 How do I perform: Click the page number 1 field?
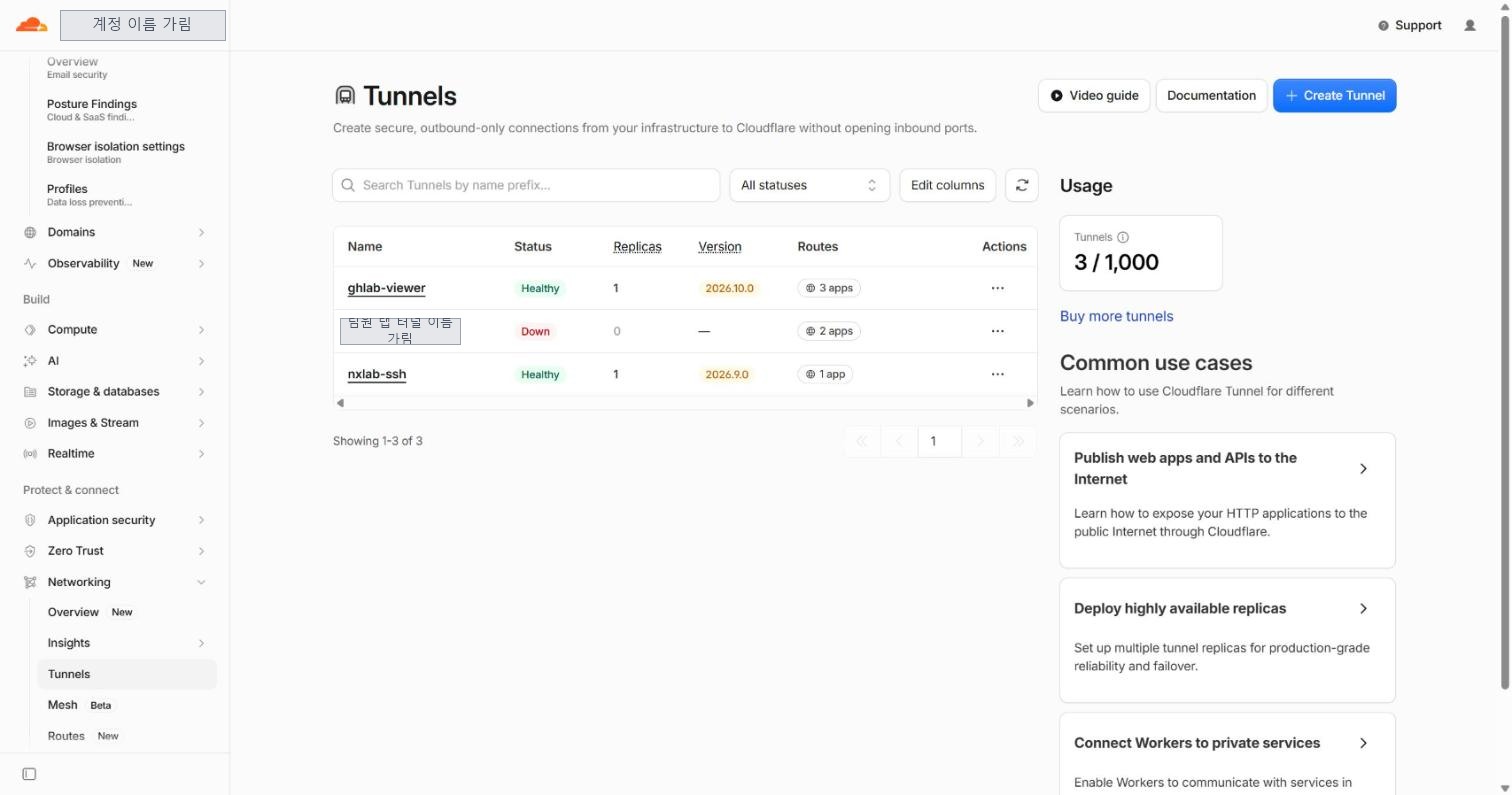940,441
